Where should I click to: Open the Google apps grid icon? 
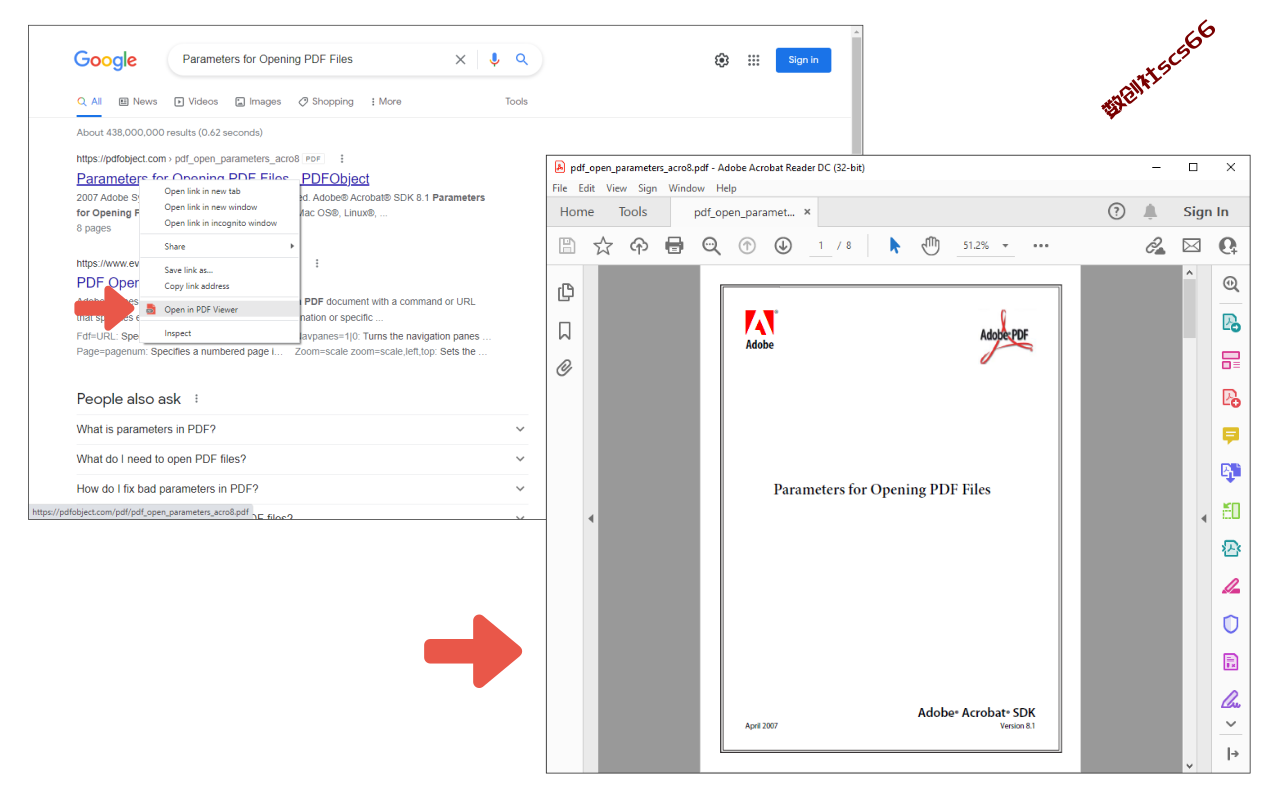754,60
